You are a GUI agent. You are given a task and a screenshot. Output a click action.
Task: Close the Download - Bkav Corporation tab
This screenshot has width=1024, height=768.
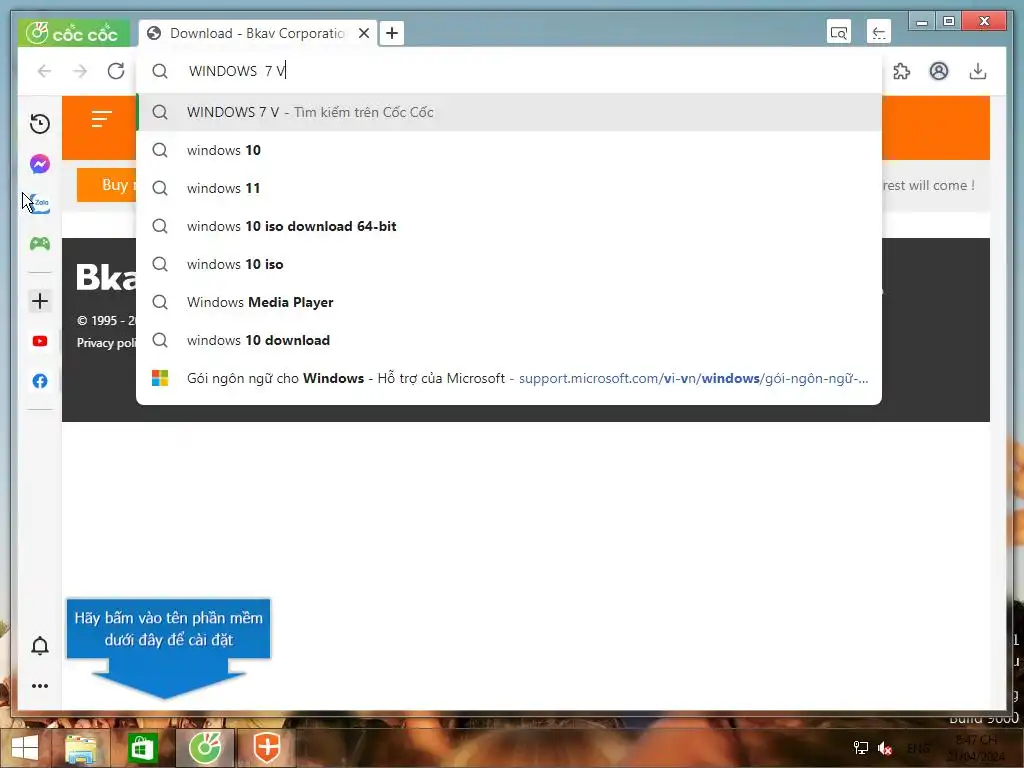[364, 33]
